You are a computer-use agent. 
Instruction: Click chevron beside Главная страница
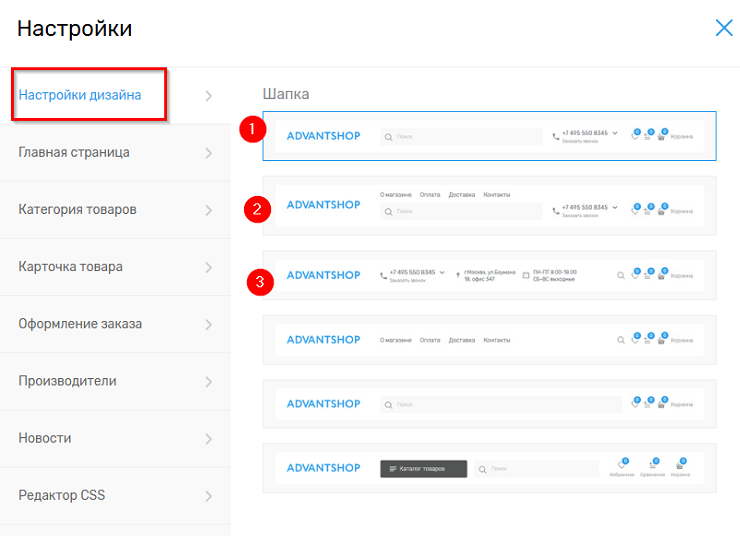[x=208, y=153]
